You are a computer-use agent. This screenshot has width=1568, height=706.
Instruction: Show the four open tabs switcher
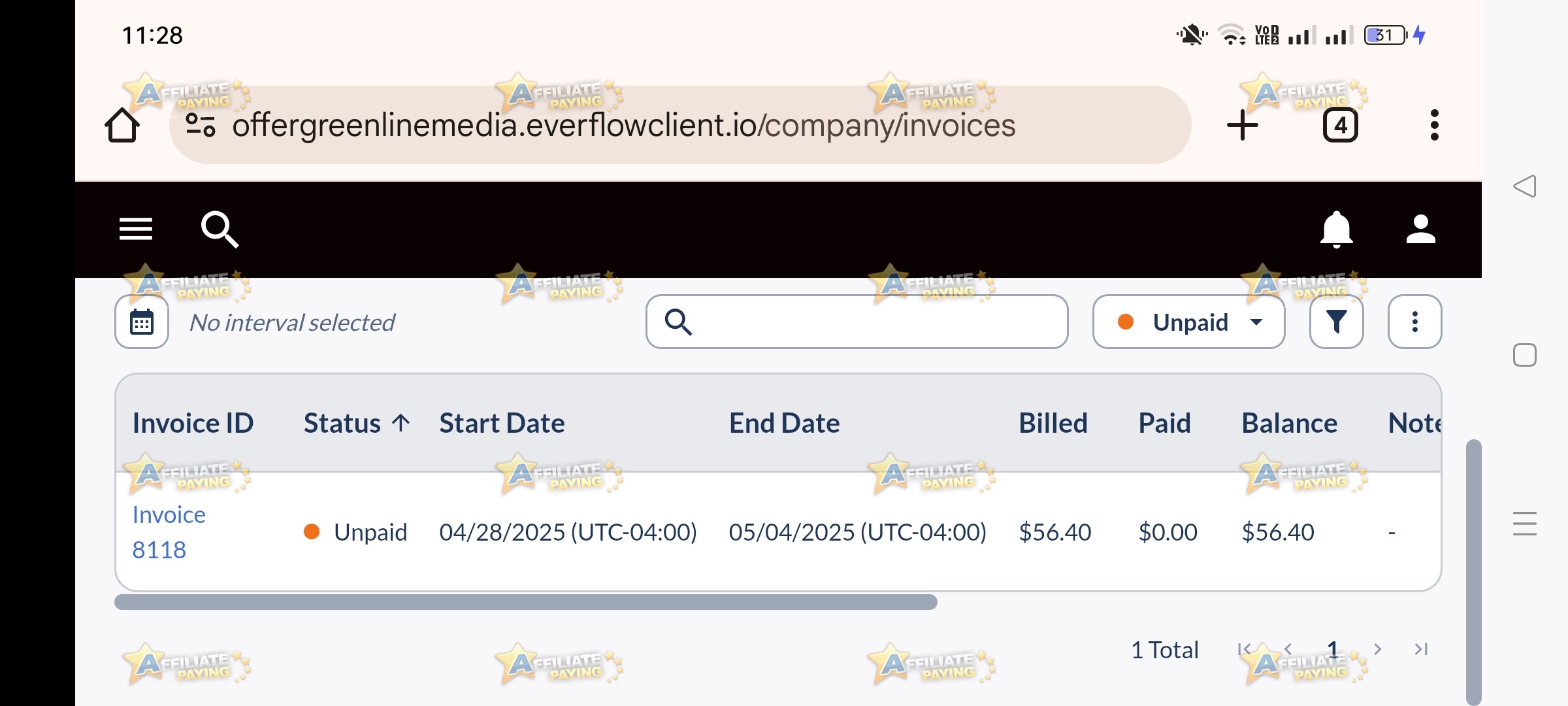tap(1340, 125)
